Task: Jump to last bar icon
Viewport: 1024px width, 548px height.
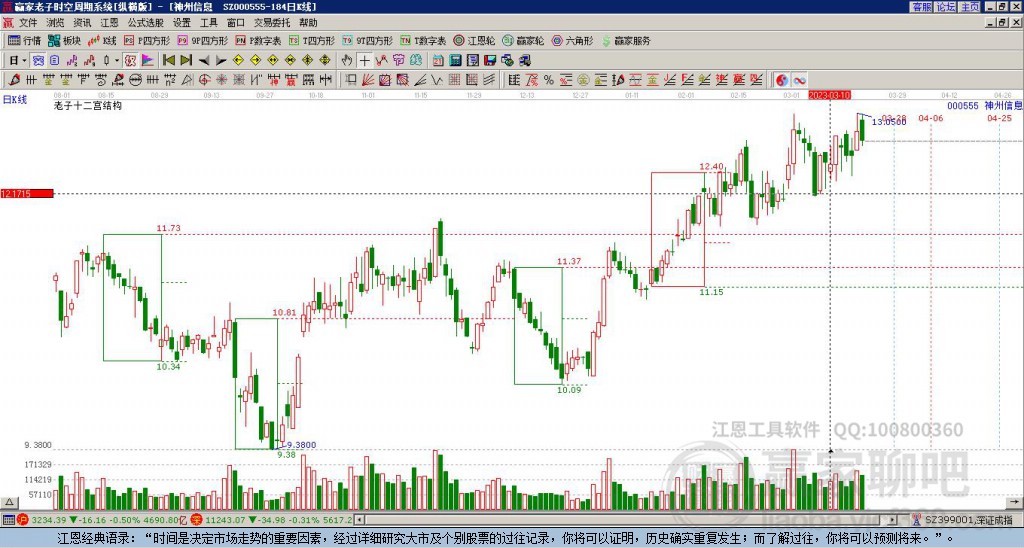Action: [186, 61]
